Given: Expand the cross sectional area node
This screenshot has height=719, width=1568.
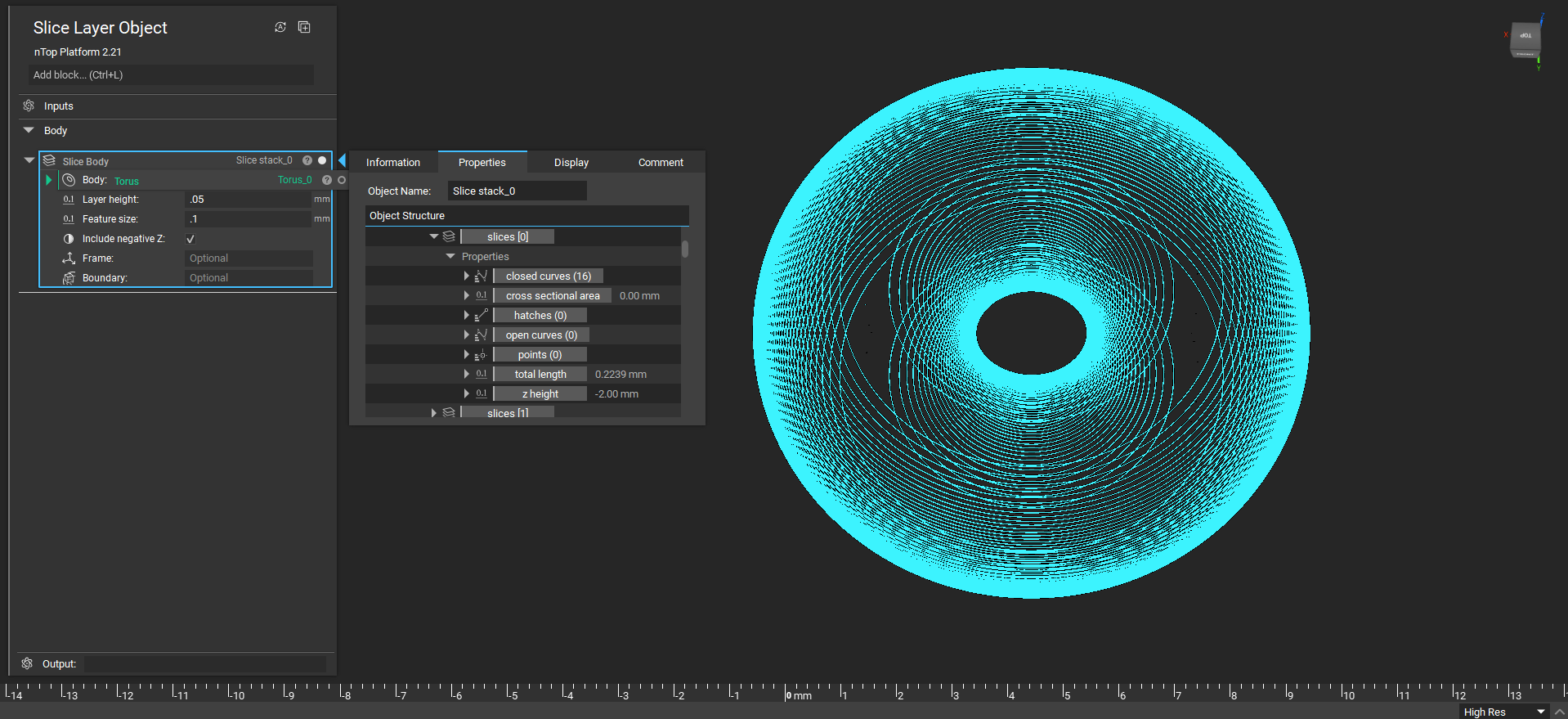Looking at the screenshot, I should pos(467,295).
